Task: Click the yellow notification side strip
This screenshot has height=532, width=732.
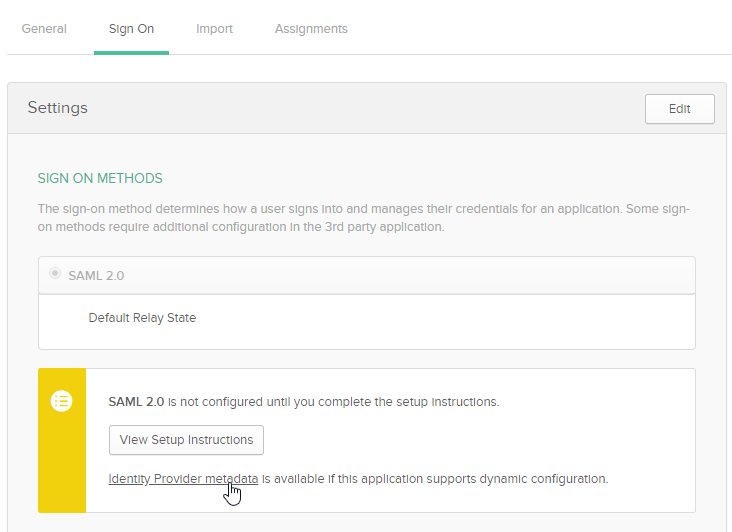Action: (x=62, y=441)
